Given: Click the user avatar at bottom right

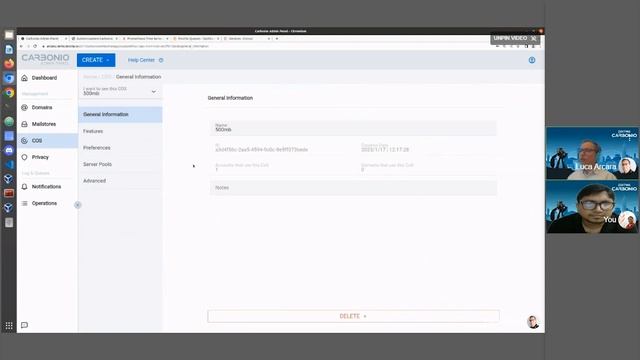Looking at the screenshot, I should pyautogui.click(x=533, y=322).
